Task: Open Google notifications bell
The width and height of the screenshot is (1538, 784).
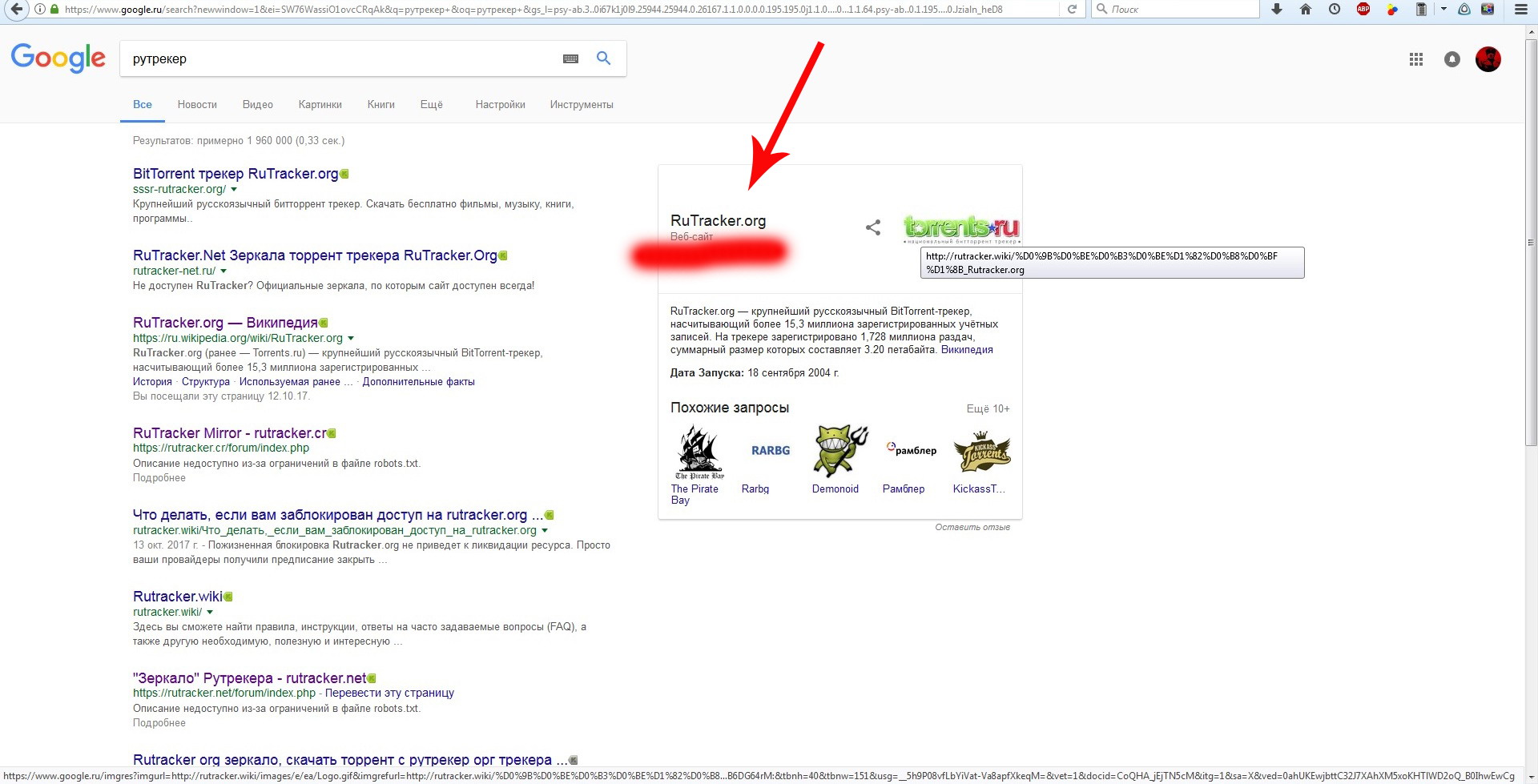Action: (1452, 59)
